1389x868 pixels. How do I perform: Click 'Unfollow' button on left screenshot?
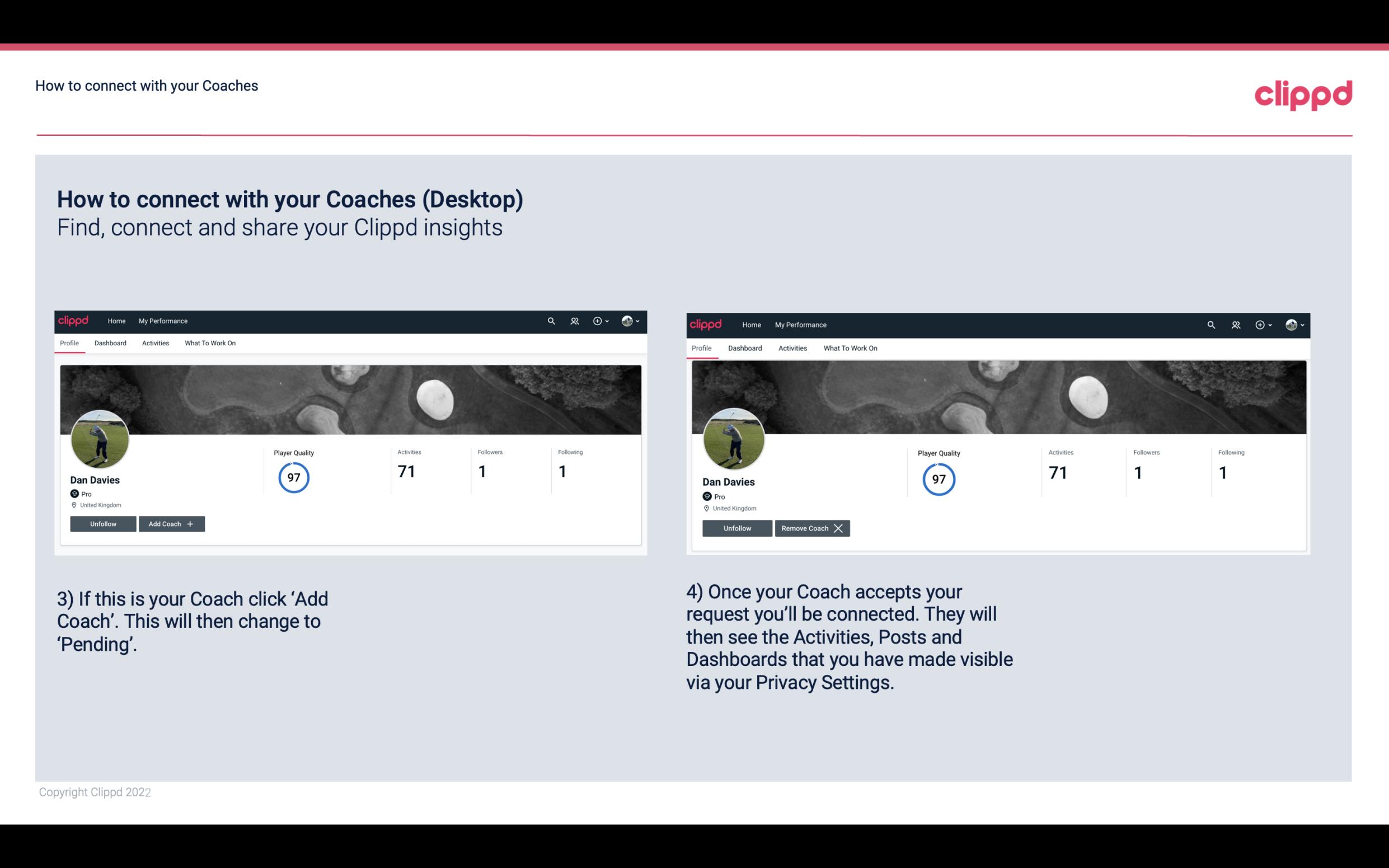click(x=103, y=523)
